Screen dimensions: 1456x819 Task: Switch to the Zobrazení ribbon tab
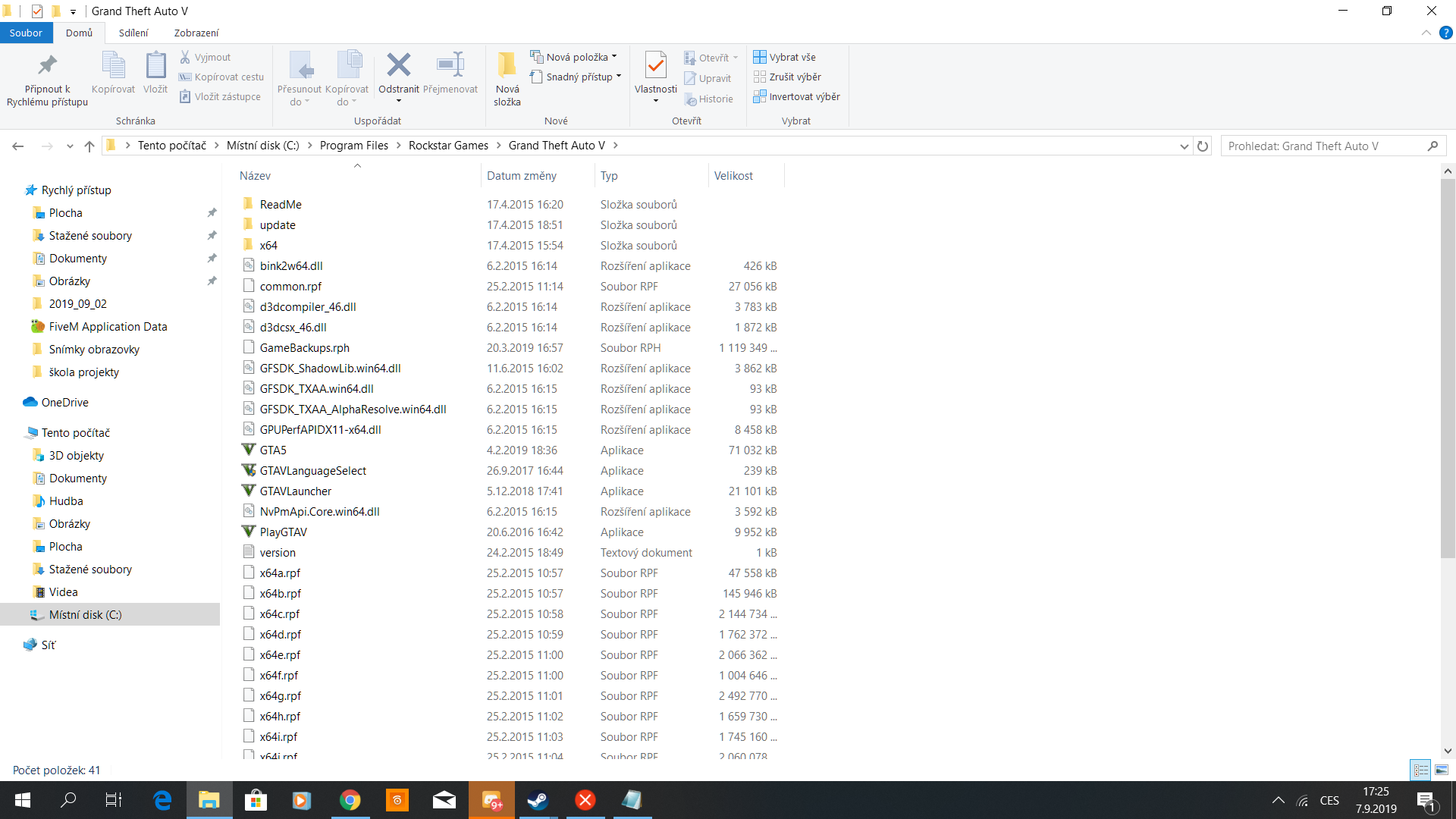[196, 33]
